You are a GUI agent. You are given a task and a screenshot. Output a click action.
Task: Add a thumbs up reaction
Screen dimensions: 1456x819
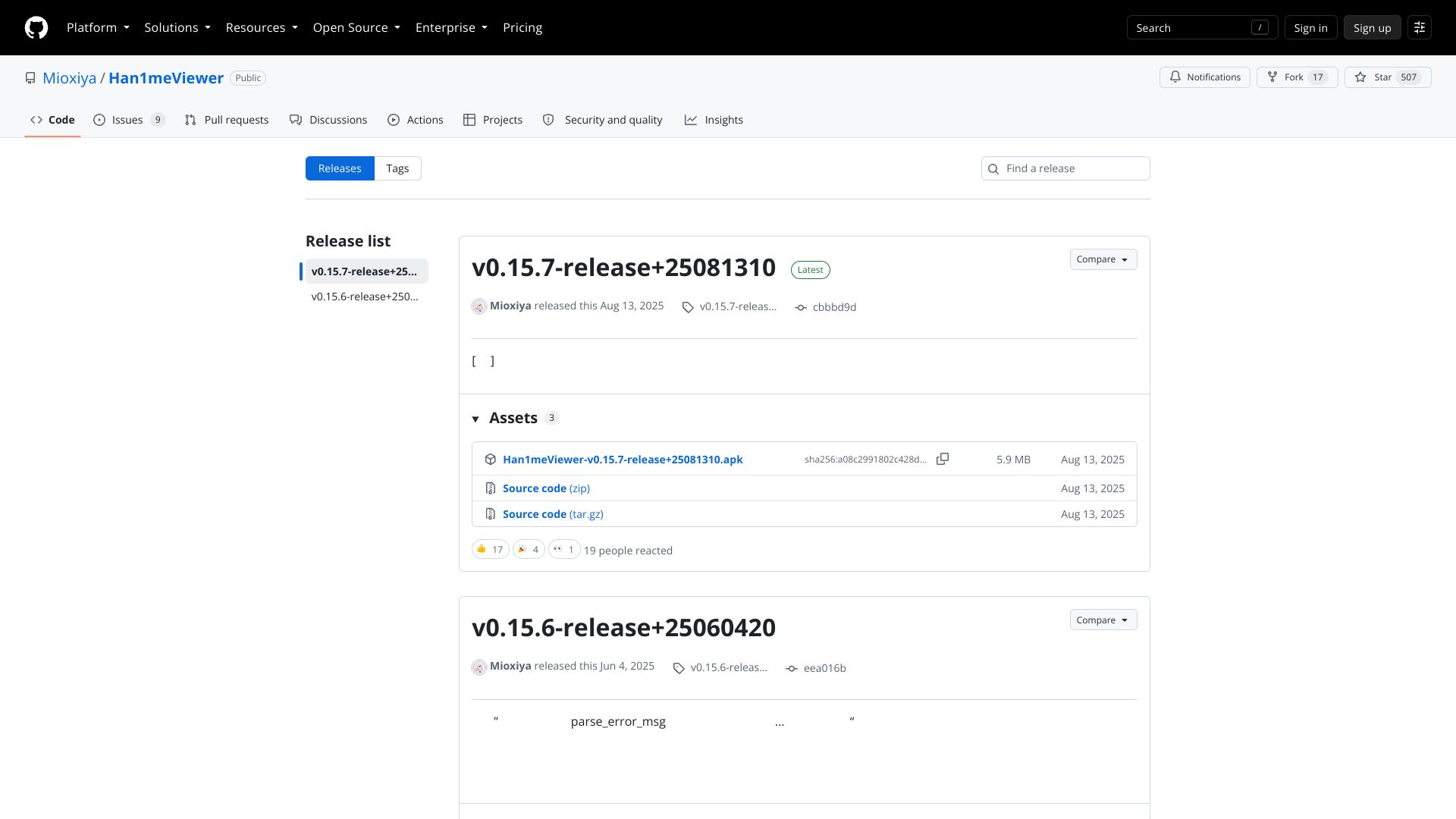tap(490, 549)
